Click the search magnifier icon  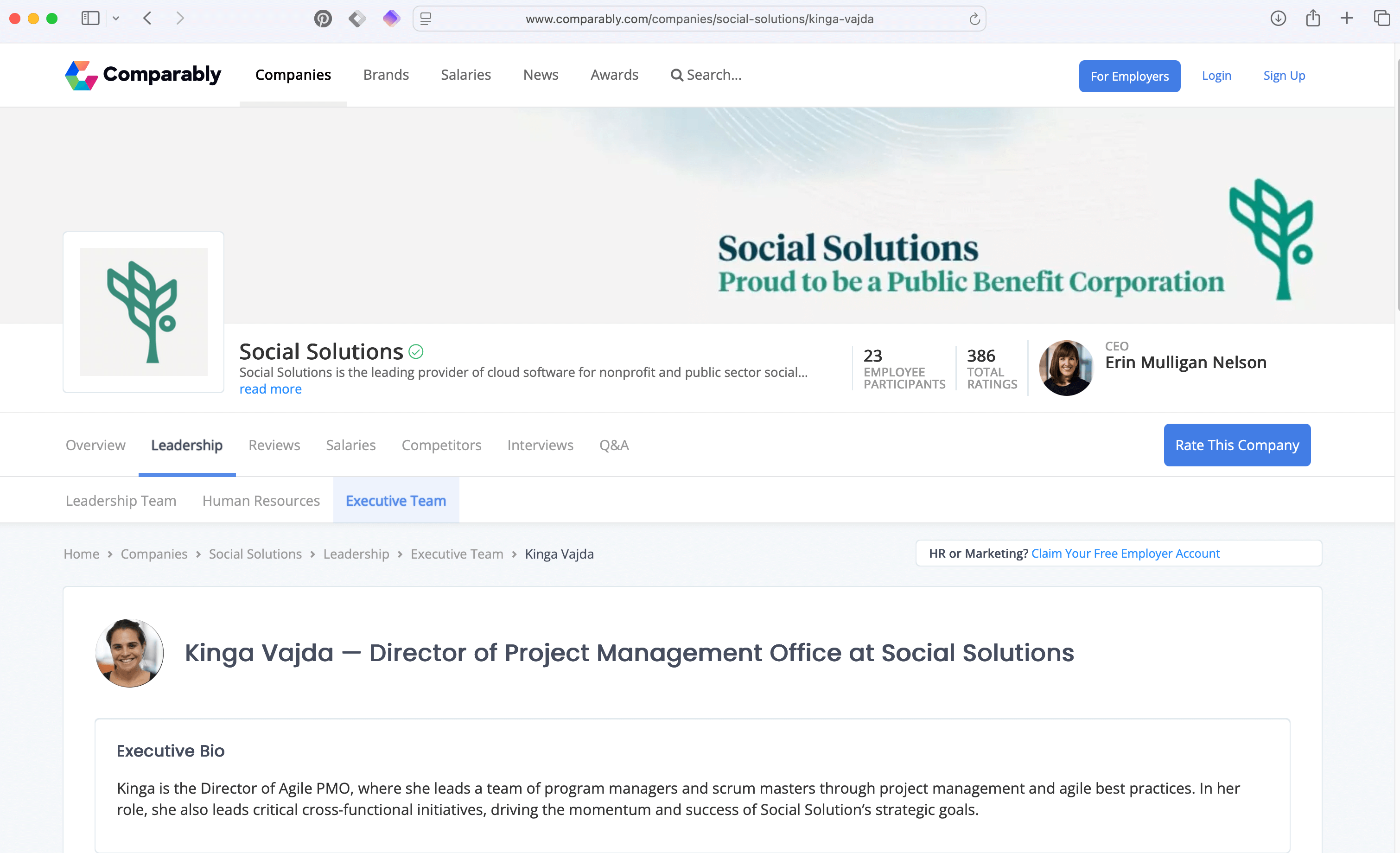click(676, 75)
